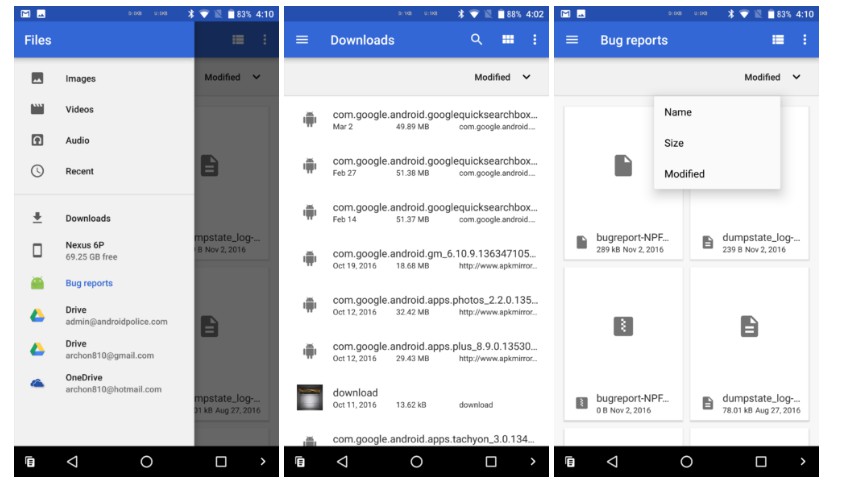Image resolution: width=841 pixels, height=487 pixels.
Task: Open overflow menu in Downloads screen
Action: tap(534, 39)
